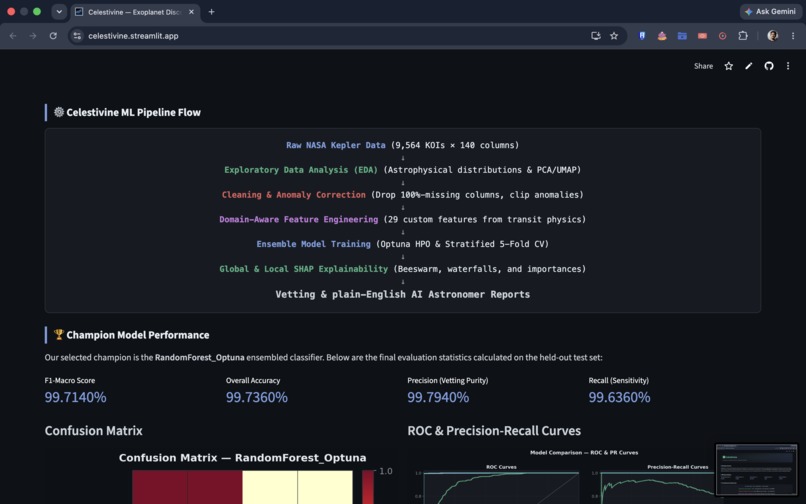Click the picture-in-picture preview thumbnail
The height and width of the screenshot is (504, 806).
pos(756,470)
